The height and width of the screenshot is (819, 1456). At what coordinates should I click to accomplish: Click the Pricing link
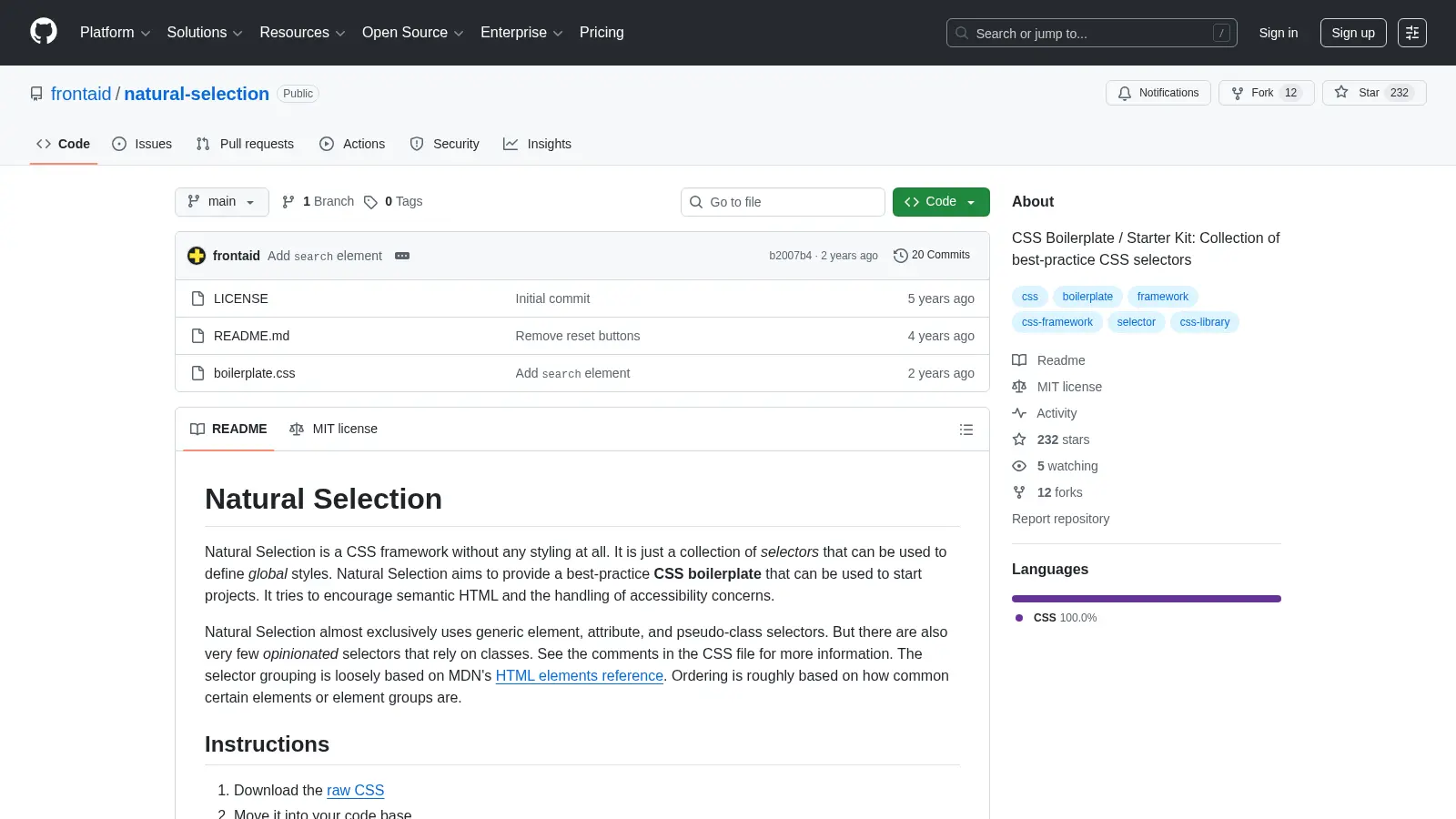coord(602,33)
